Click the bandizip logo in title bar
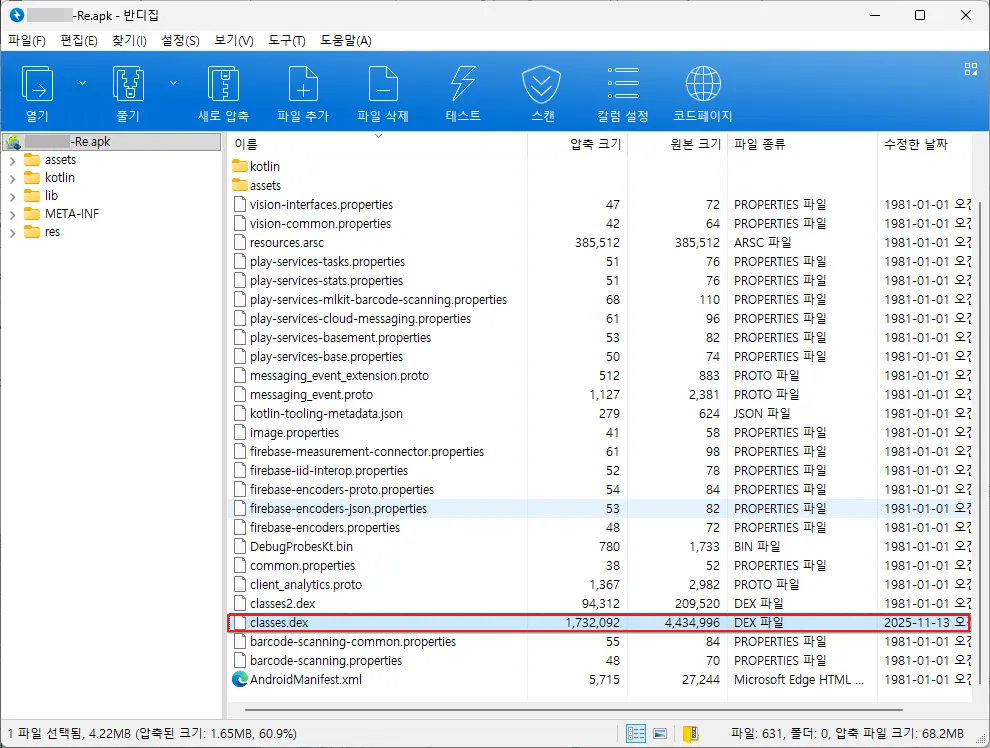The width and height of the screenshot is (990, 748). point(17,15)
